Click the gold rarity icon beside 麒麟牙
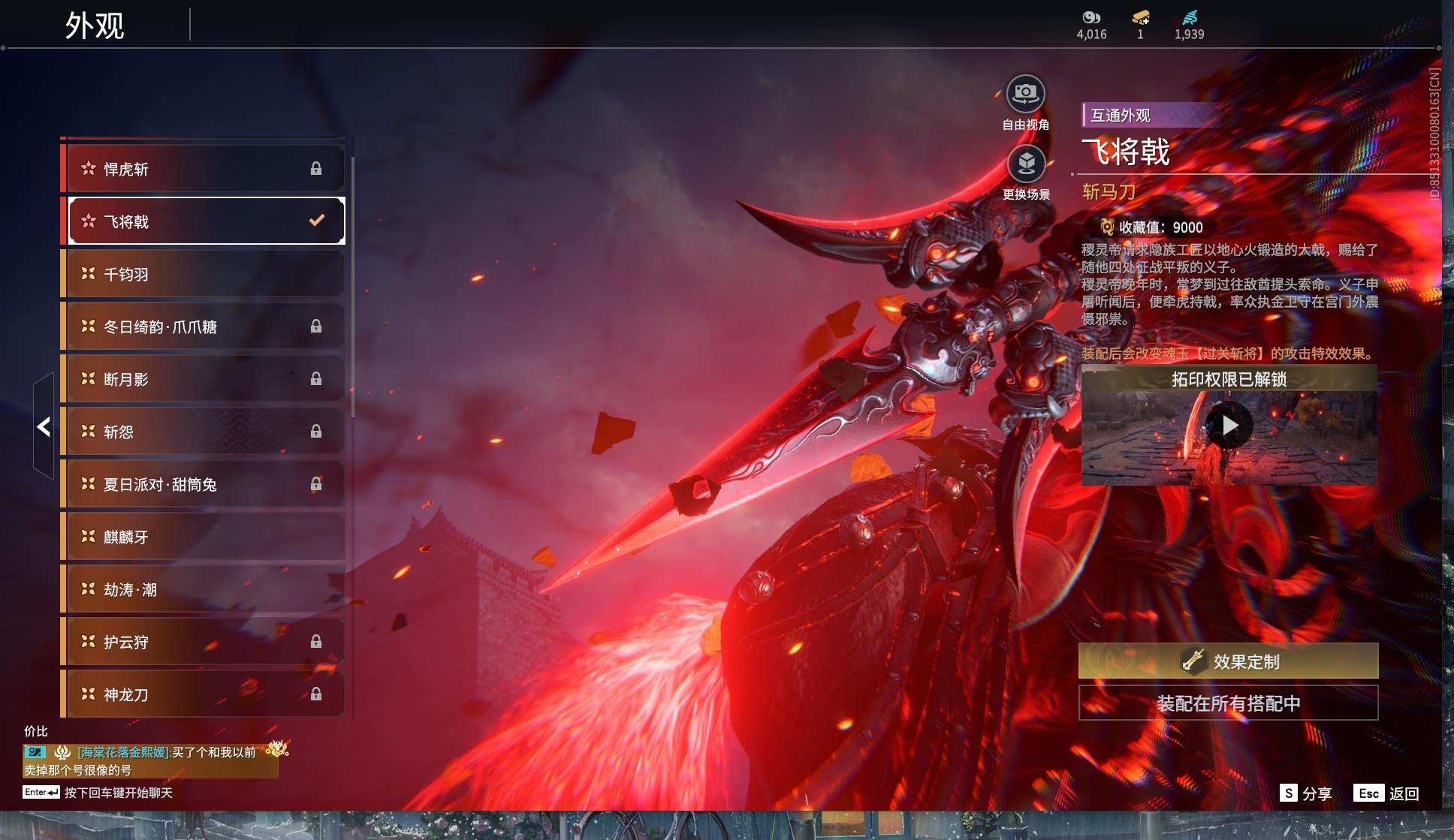This screenshot has height=840, width=1454. coord(89,536)
